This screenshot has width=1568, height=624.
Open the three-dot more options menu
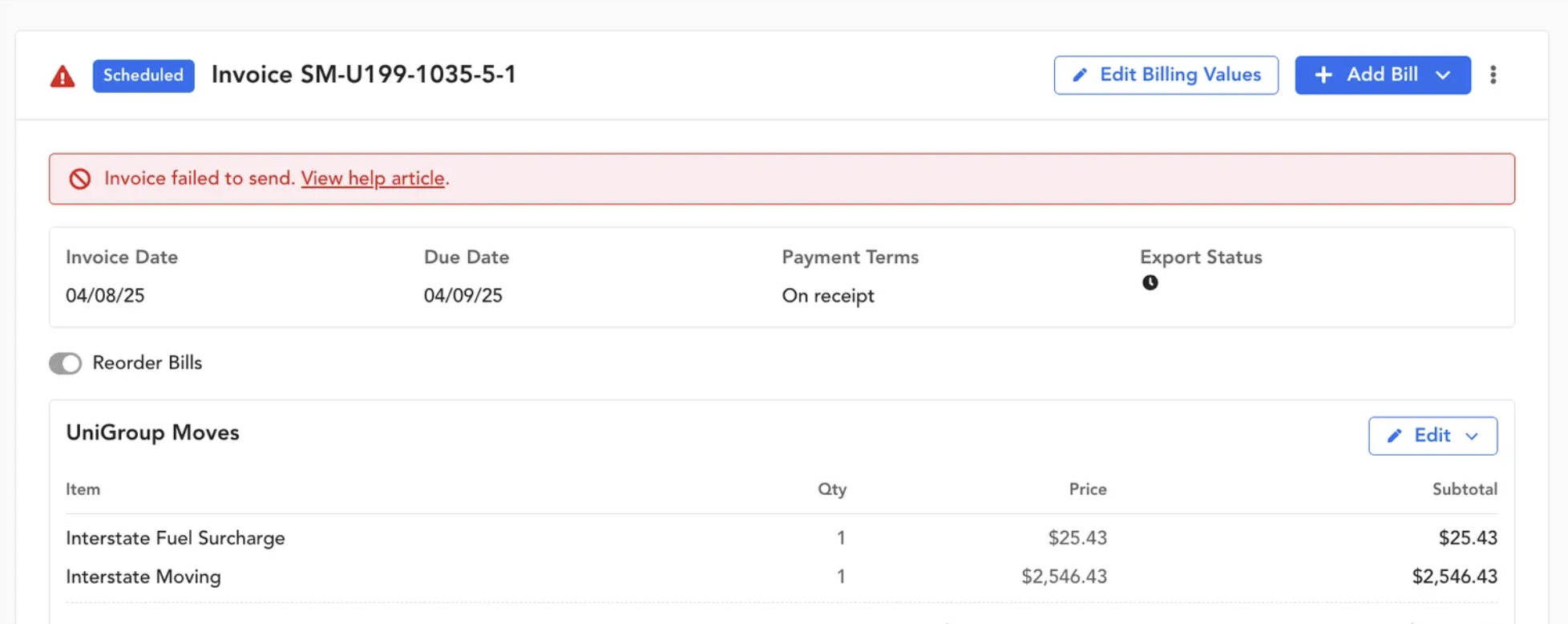tap(1493, 75)
